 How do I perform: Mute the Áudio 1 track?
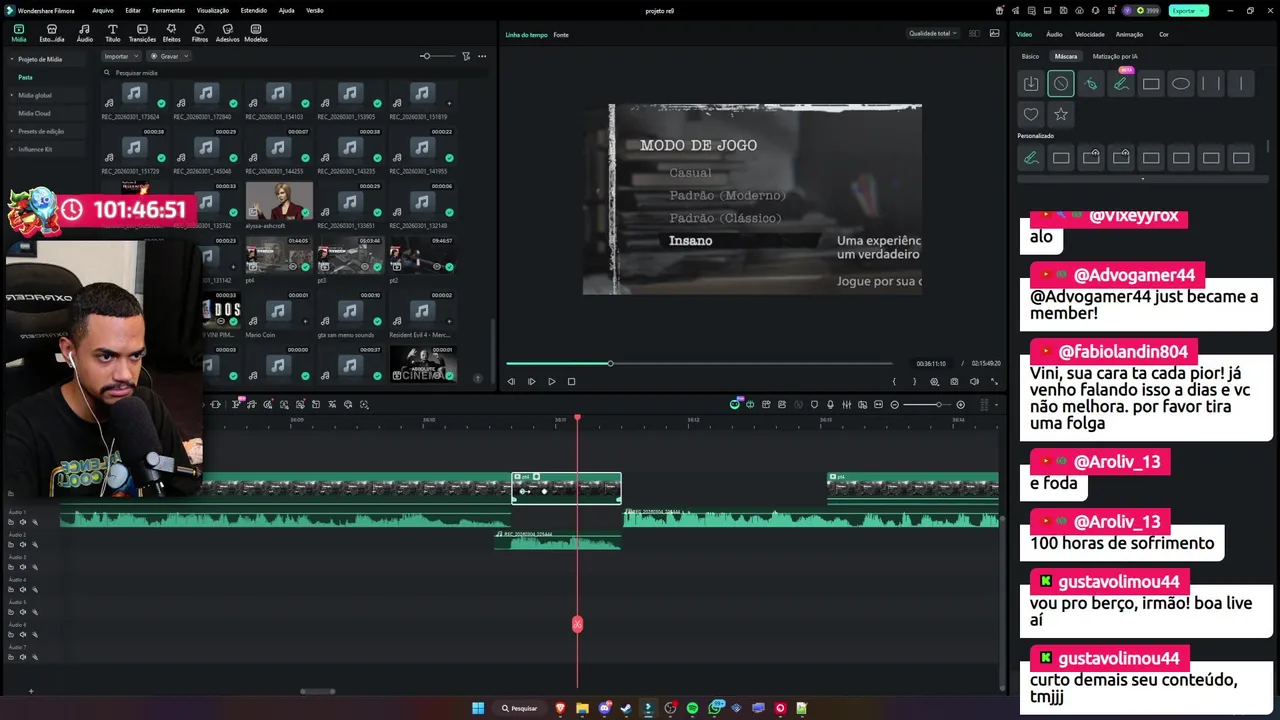(23, 522)
